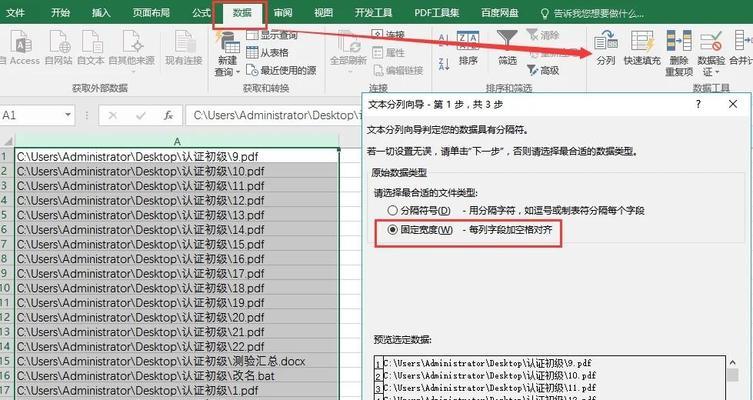Close the 文本分列向导 dialog

(733, 104)
